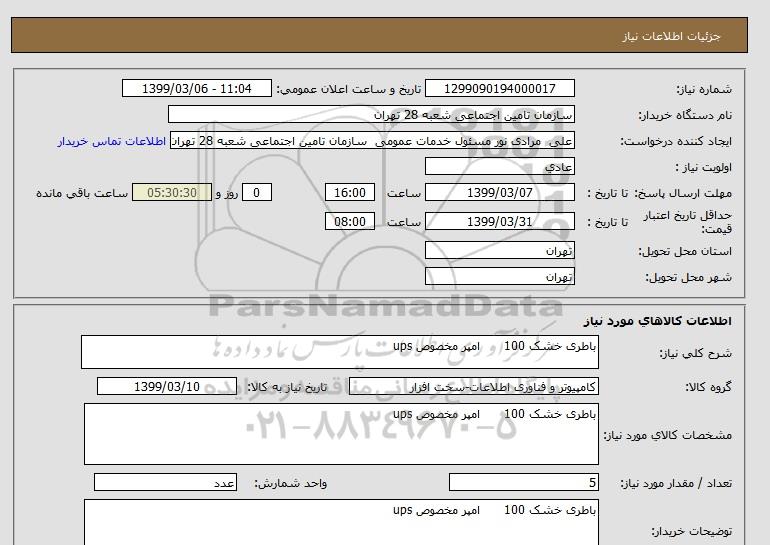This screenshot has width=770, height=545.
Task: Click the گروه کالا label
Action: tap(708, 387)
